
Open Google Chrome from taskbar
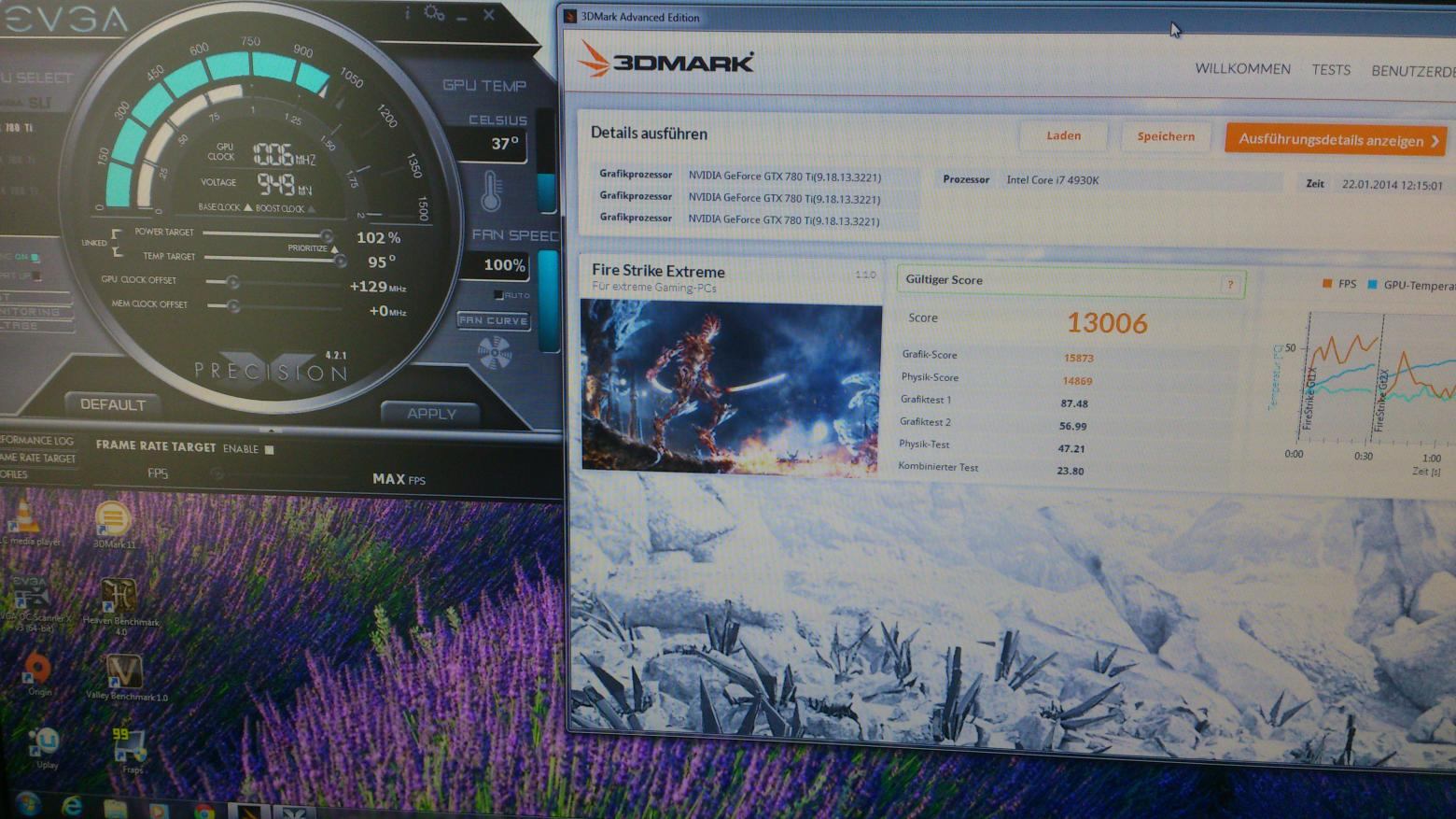pos(204,810)
